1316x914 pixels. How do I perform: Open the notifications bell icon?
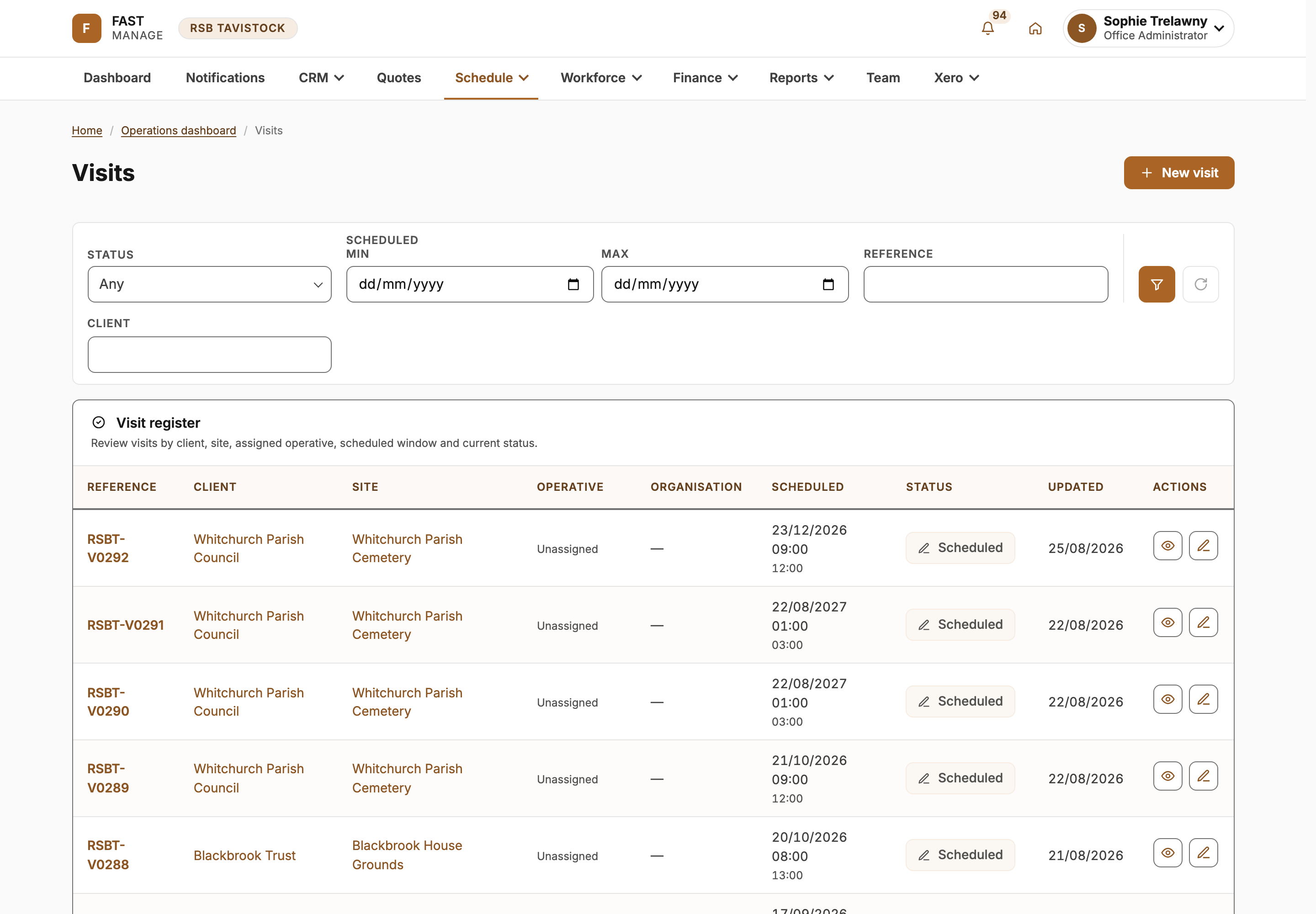pyautogui.click(x=987, y=28)
